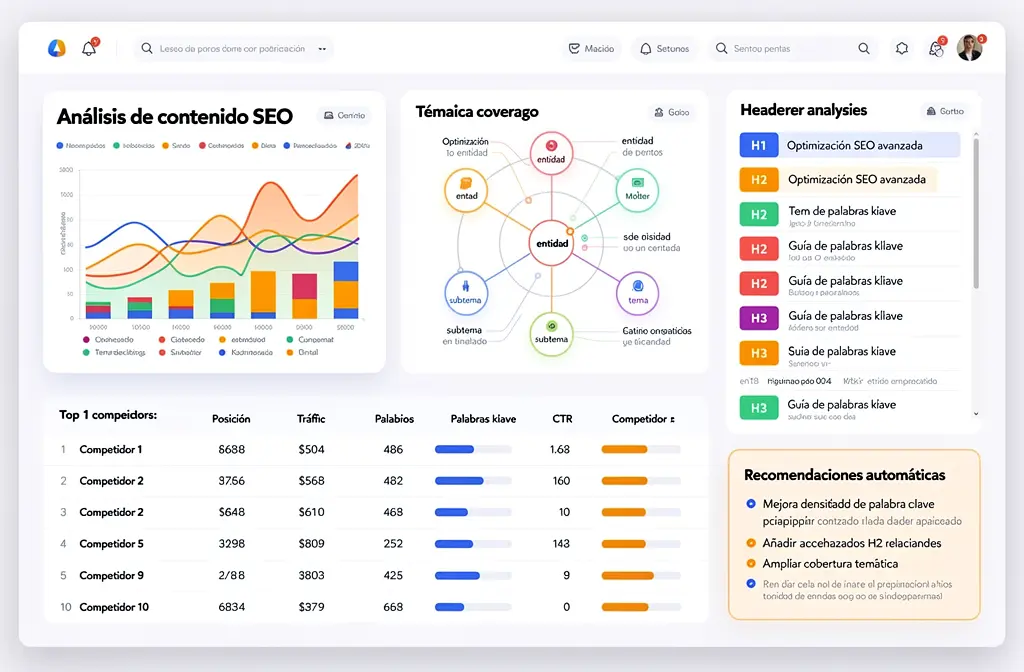
Task: Select the highlighted H1 Optimización SEO avanzada heading
Action: click(849, 144)
